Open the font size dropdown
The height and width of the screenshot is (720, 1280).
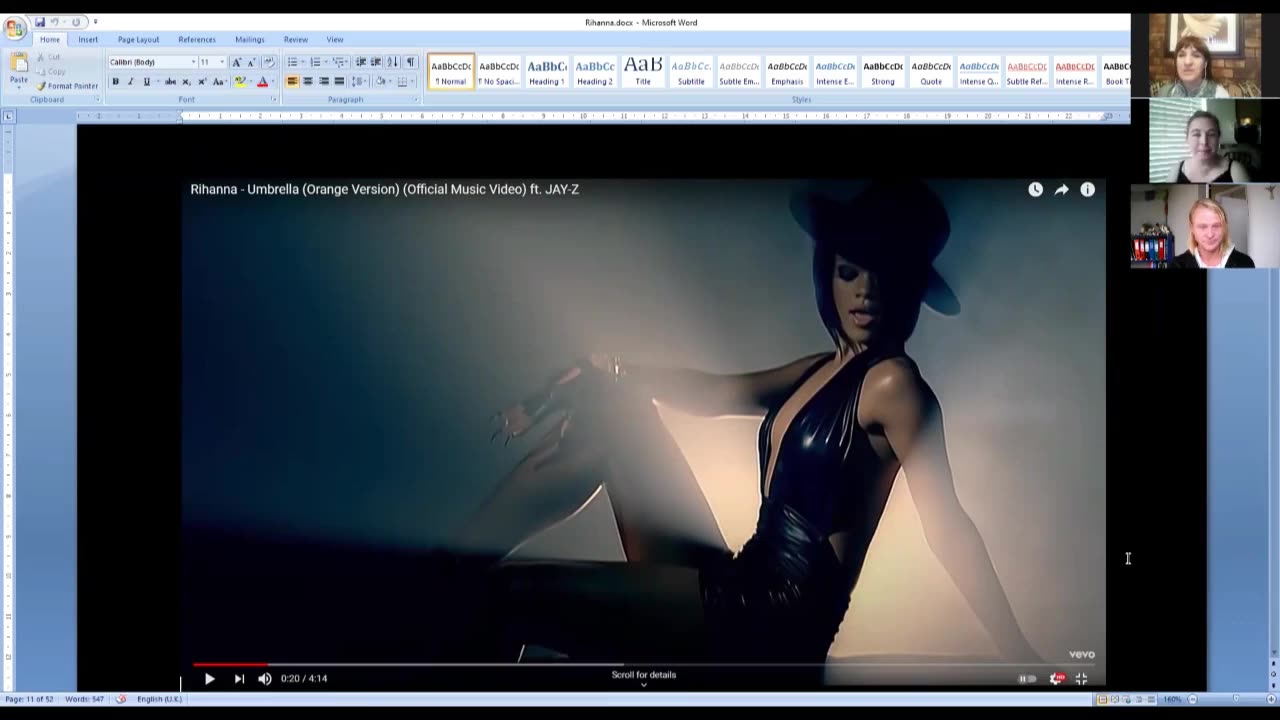pyautogui.click(x=222, y=62)
